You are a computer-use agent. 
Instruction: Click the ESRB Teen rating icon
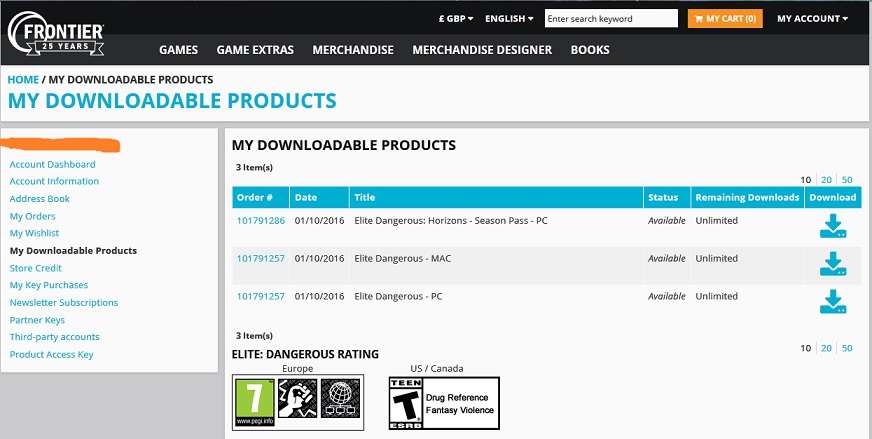coord(406,403)
